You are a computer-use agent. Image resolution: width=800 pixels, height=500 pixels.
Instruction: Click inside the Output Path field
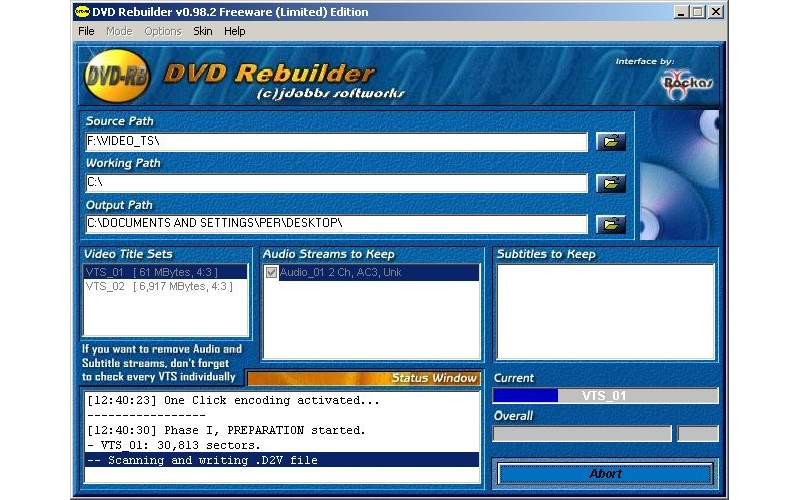pos(337,224)
